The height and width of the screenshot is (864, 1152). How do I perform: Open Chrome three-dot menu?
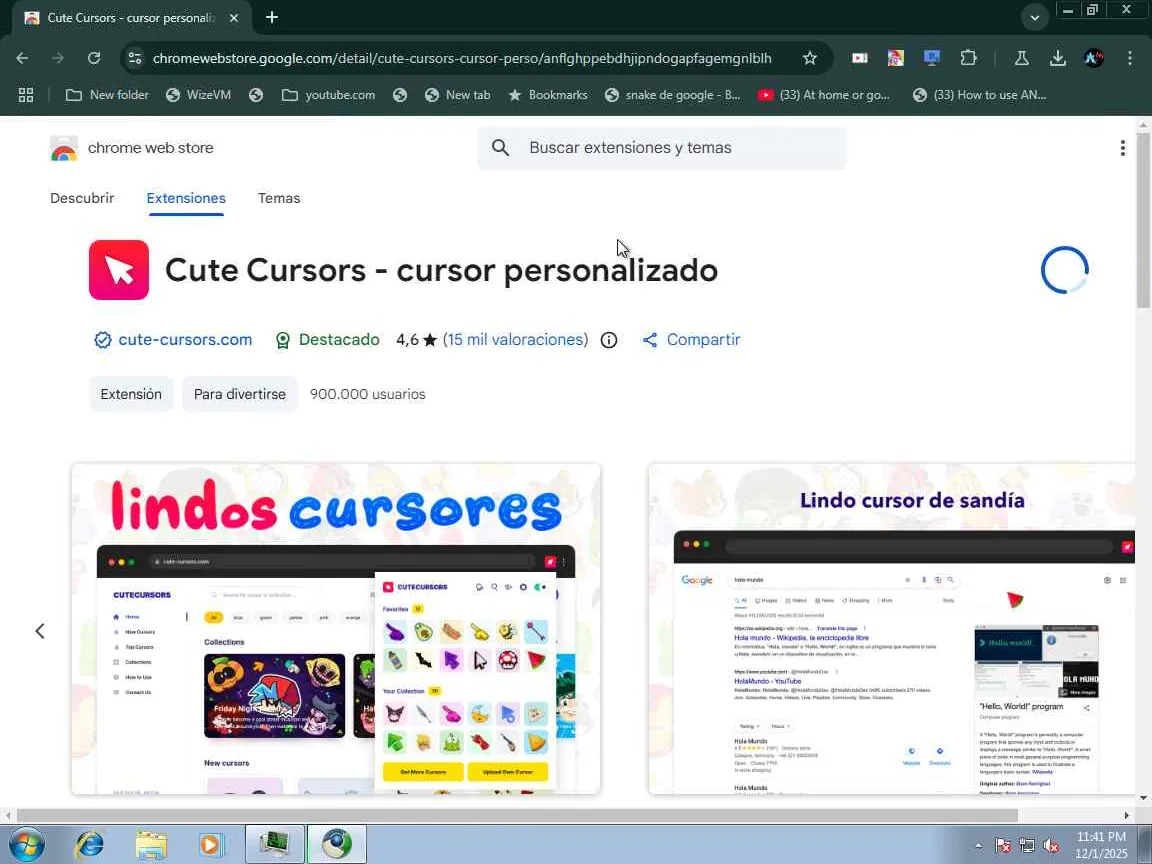1130,58
